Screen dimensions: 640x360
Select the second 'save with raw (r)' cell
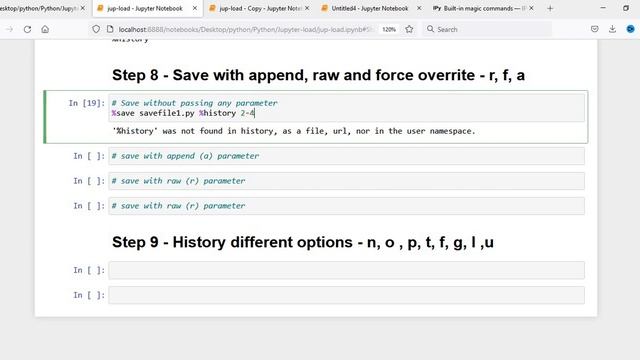pyautogui.click(x=347, y=206)
